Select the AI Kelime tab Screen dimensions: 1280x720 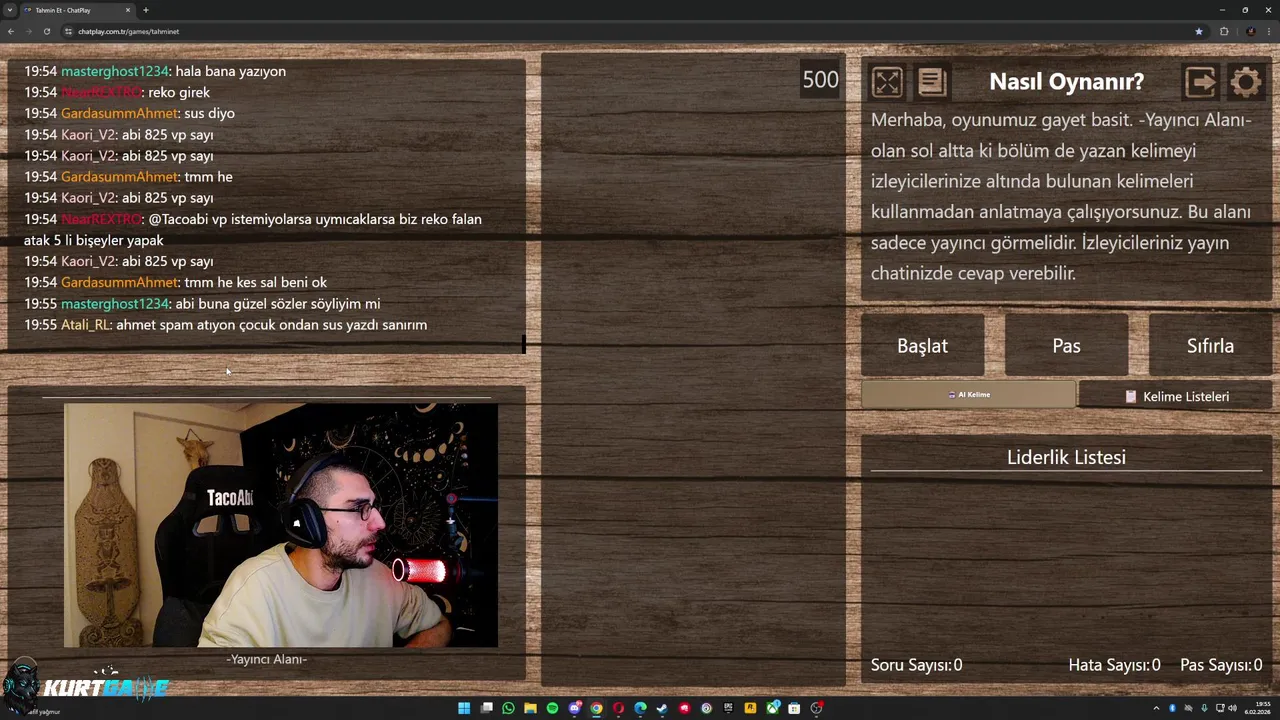[x=968, y=395]
